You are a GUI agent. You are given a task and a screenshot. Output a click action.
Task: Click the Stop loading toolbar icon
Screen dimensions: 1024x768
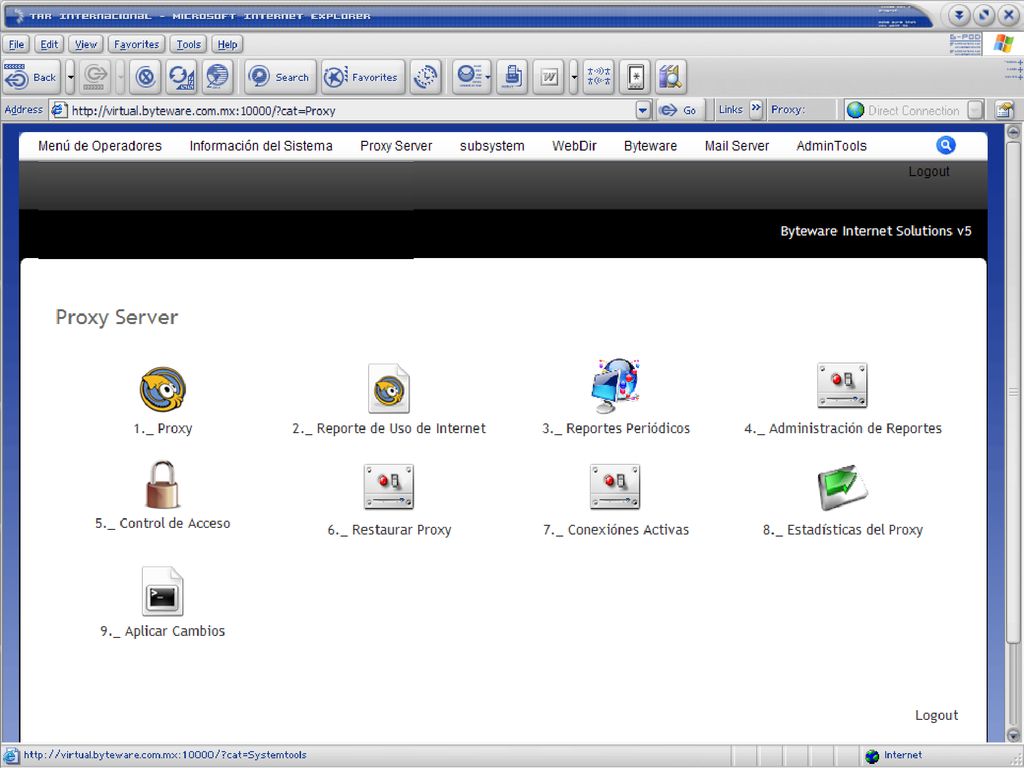[146, 77]
